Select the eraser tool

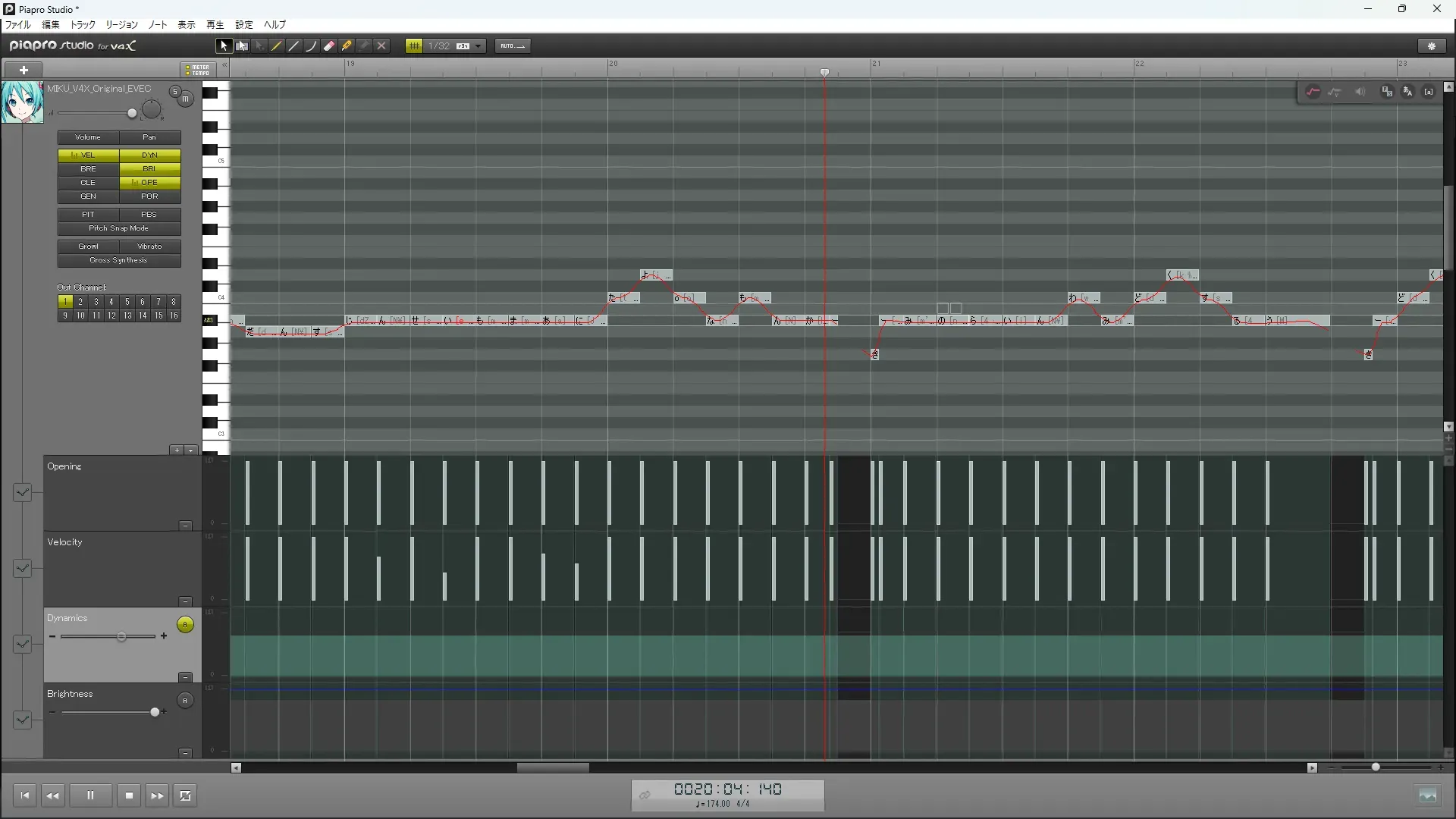click(x=329, y=46)
